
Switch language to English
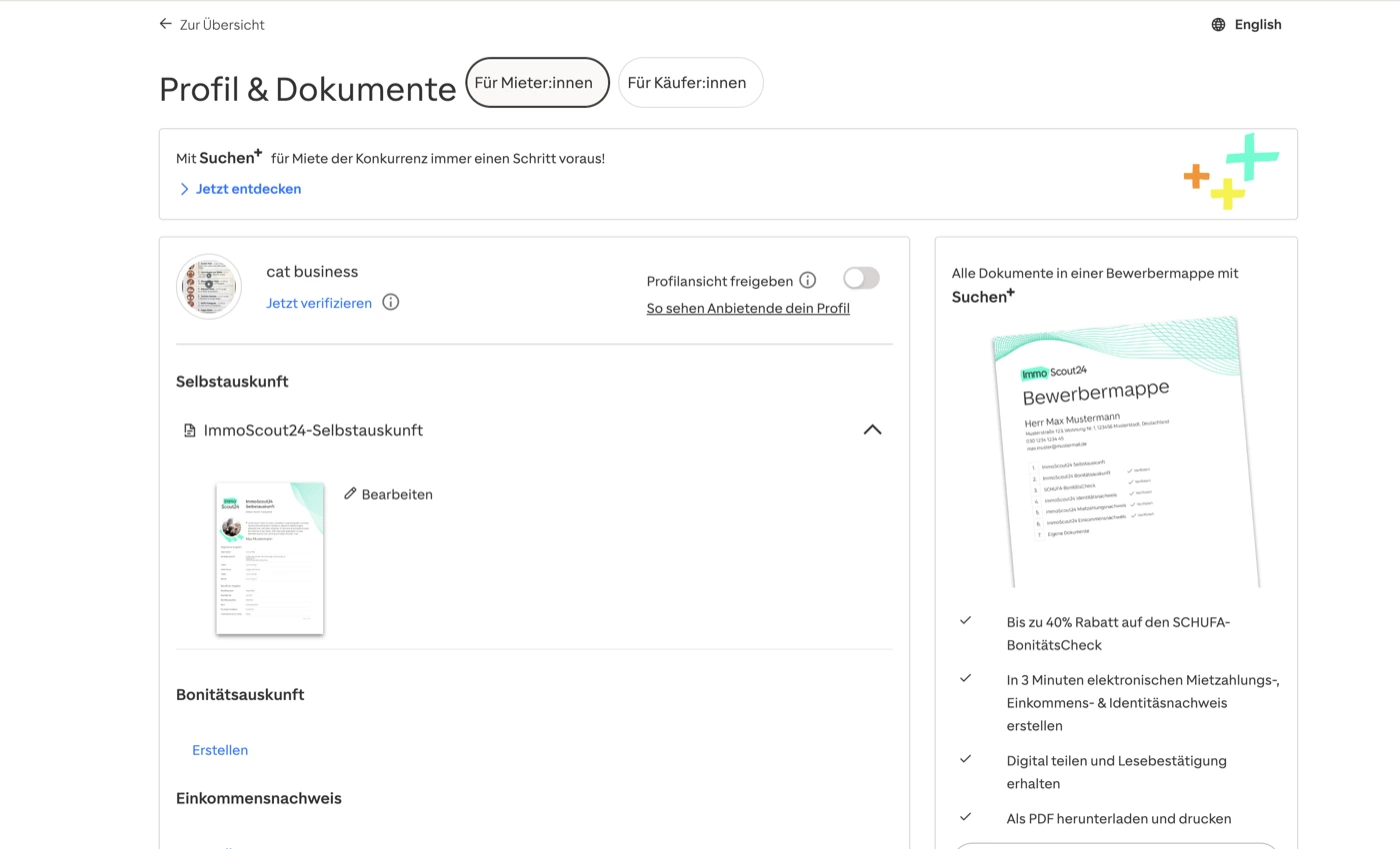pyautogui.click(x=1258, y=25)
